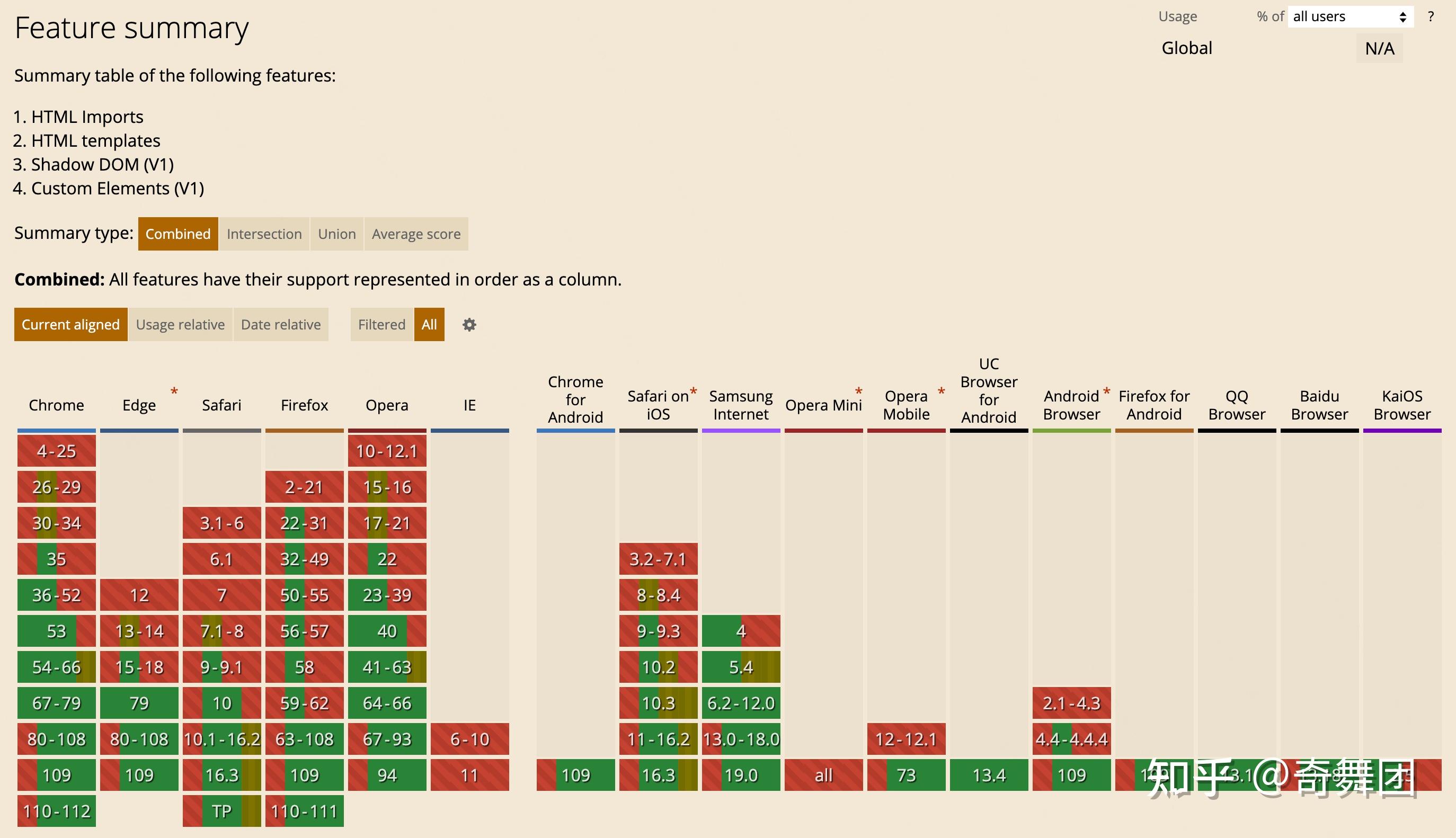
Task: Click Samsung Internet 5.4 cell
Action: tap(741, 667)
